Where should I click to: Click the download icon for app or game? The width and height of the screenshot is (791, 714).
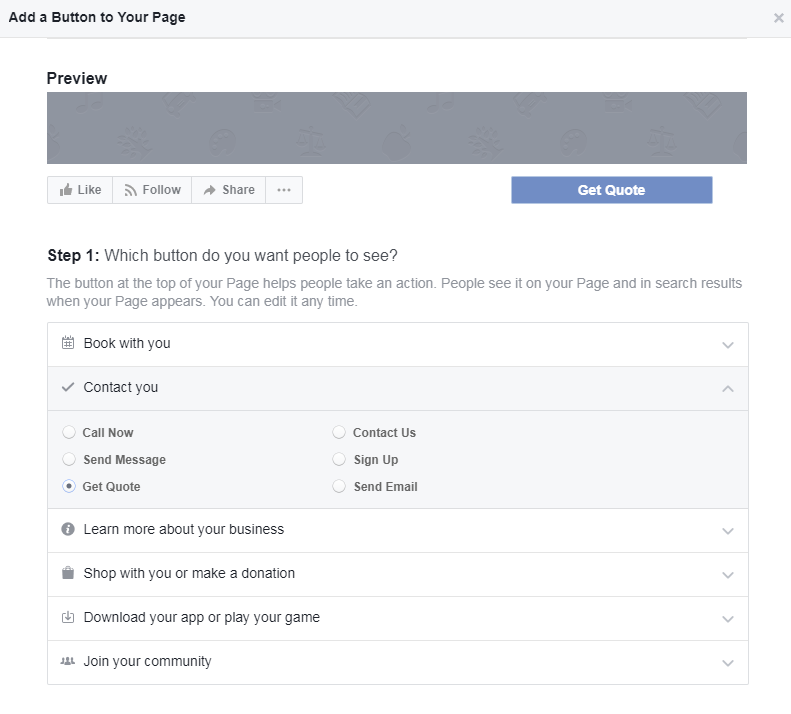68,617
